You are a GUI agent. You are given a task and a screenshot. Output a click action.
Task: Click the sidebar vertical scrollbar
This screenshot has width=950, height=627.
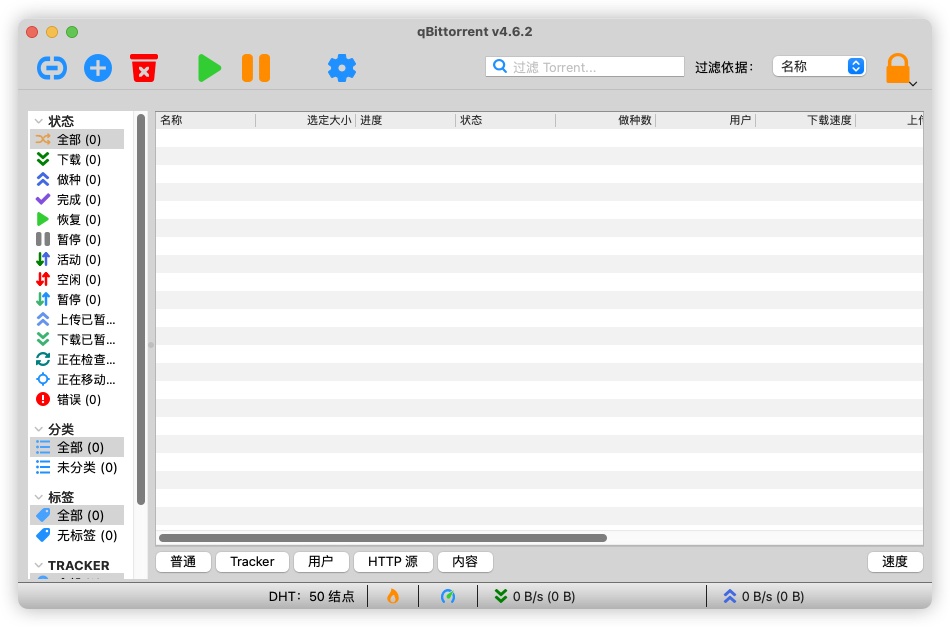[141, 309]
